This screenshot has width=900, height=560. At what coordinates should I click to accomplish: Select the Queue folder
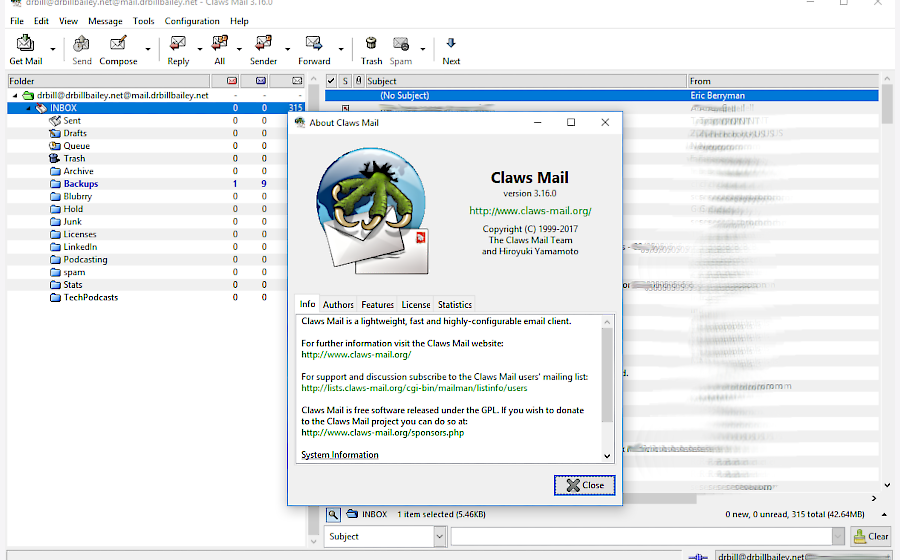click(76, 146)
